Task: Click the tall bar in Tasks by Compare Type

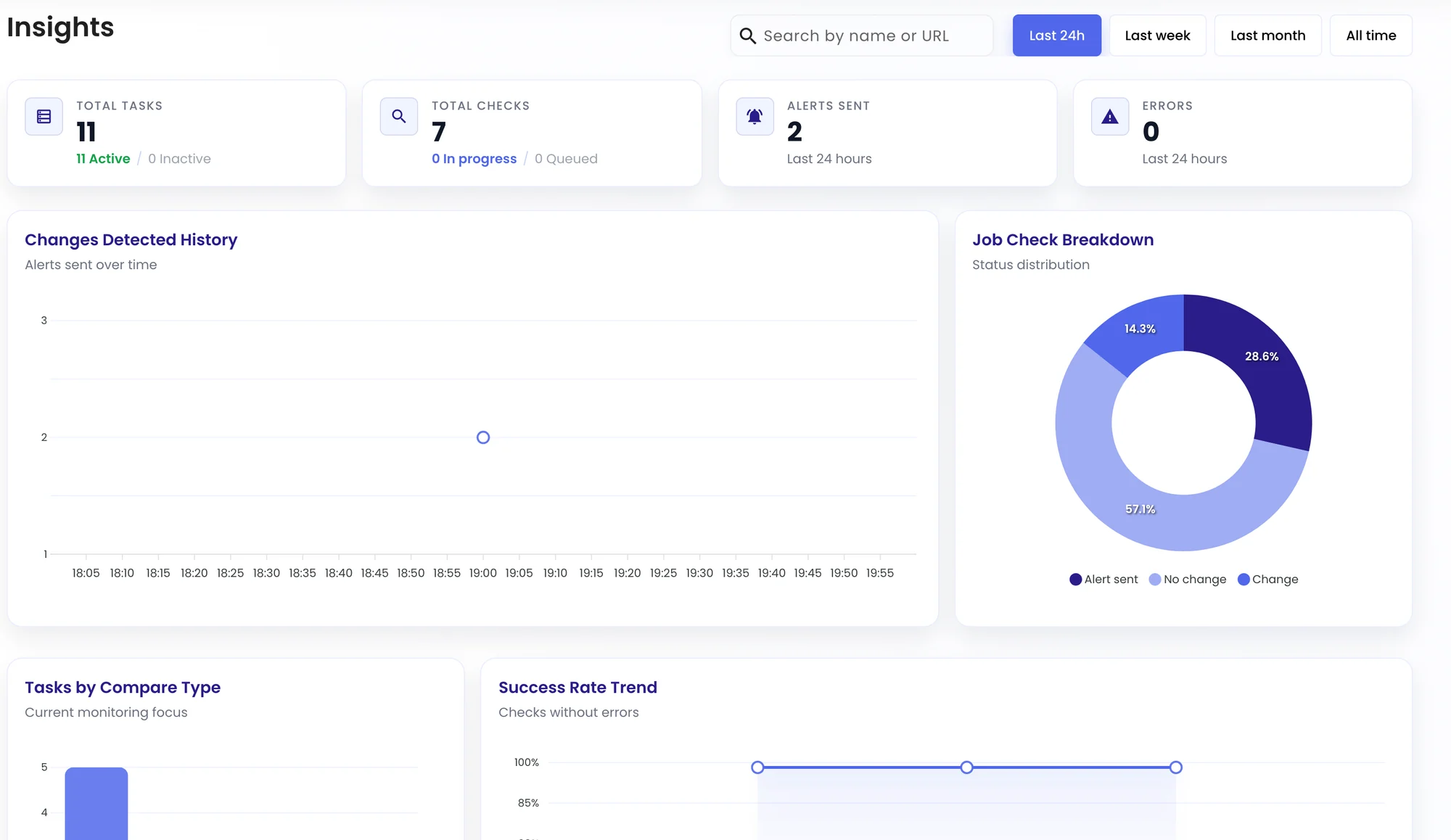Action: (96, 804)
